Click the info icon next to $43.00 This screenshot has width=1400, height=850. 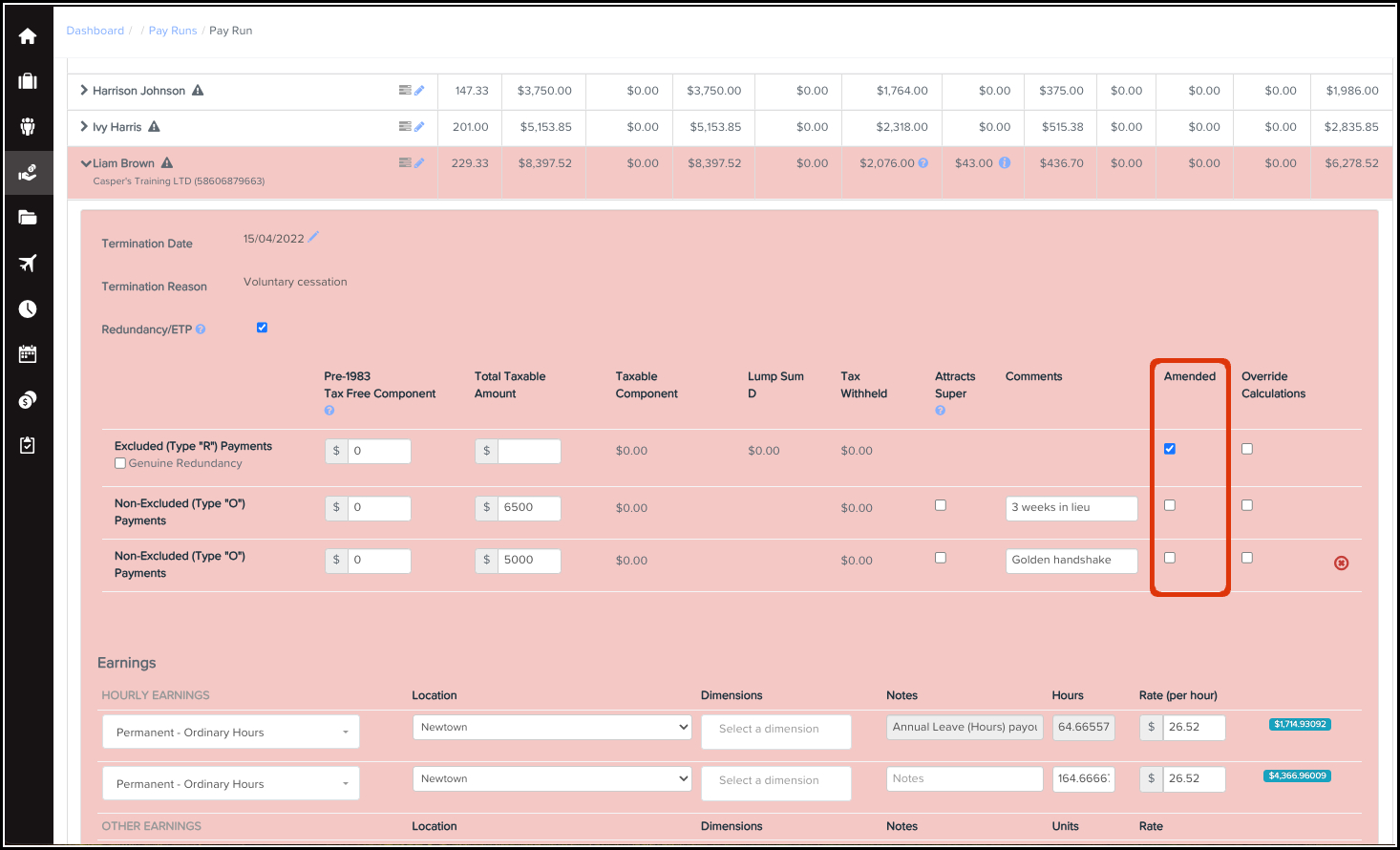point(1005,163)
